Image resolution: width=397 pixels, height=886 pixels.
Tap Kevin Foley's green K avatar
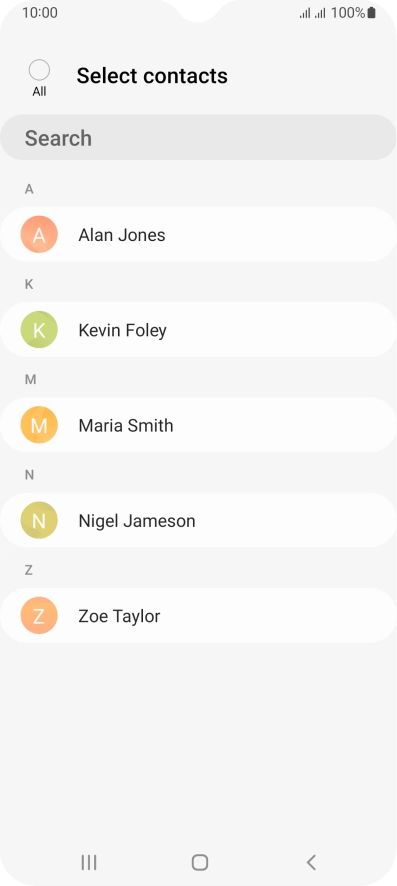[x=39, y=329]
